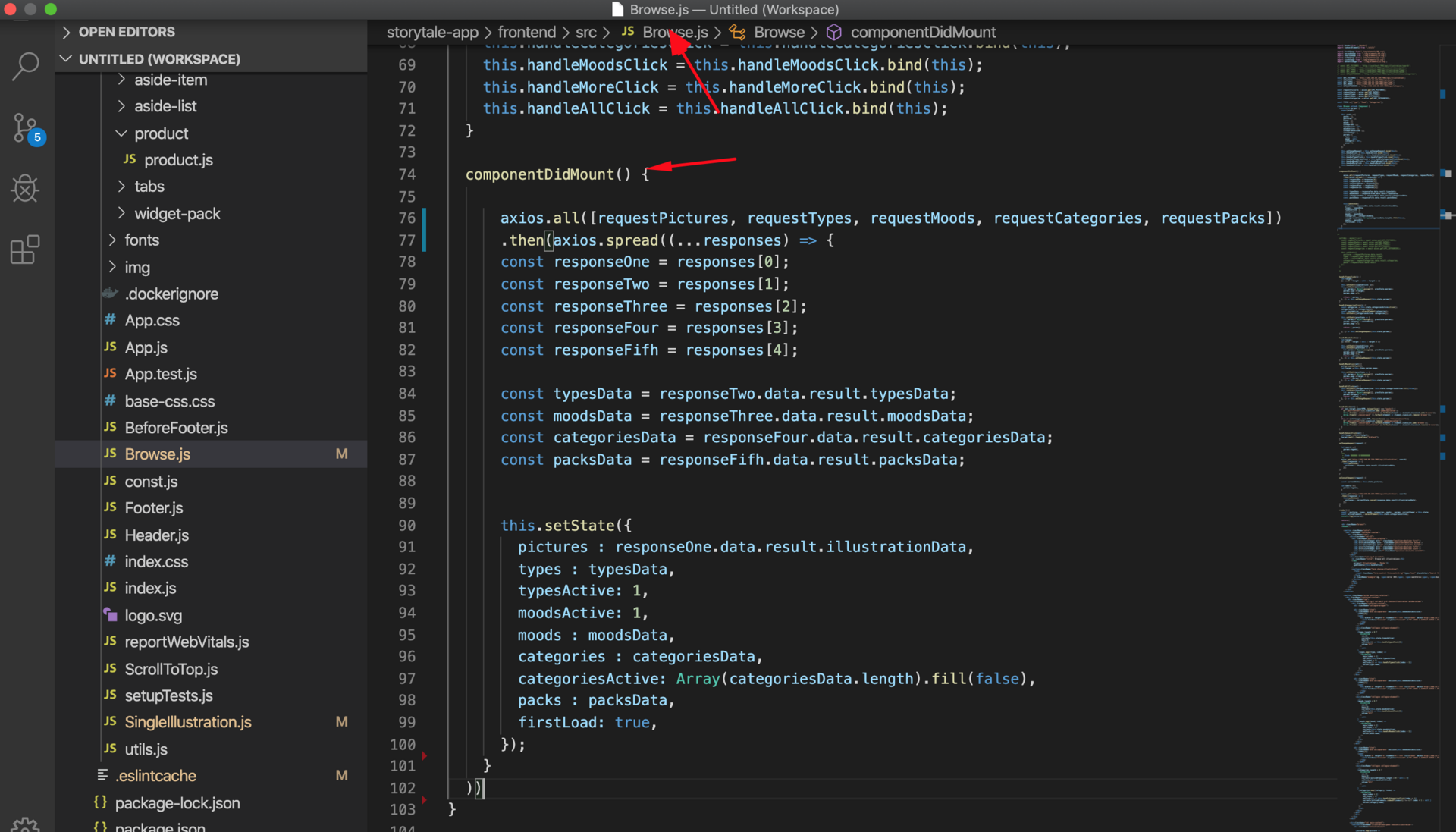This screenshot has width=1456, height=832.
Task: Click the class symbol icon in breadcrumb
Action: coord(737,32)
